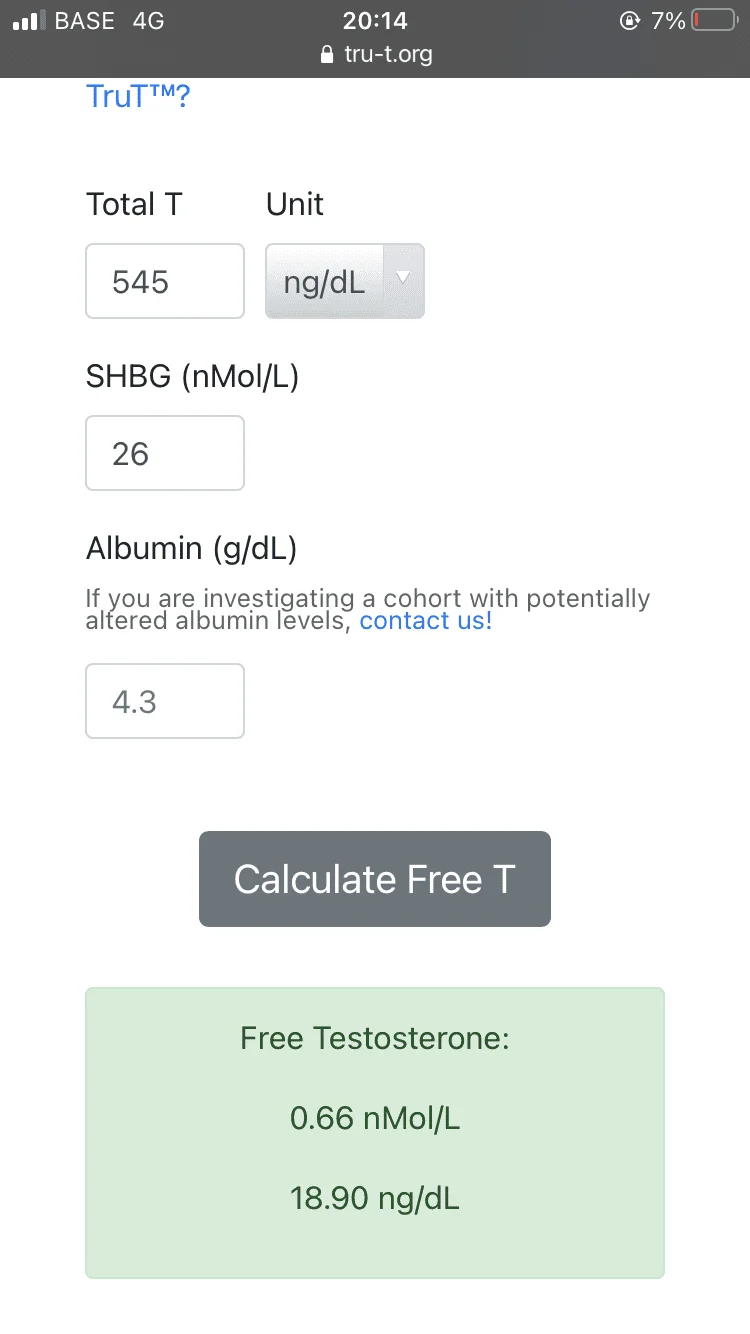Focus the Albumin field showing 4.3

[x=165, y=702]
